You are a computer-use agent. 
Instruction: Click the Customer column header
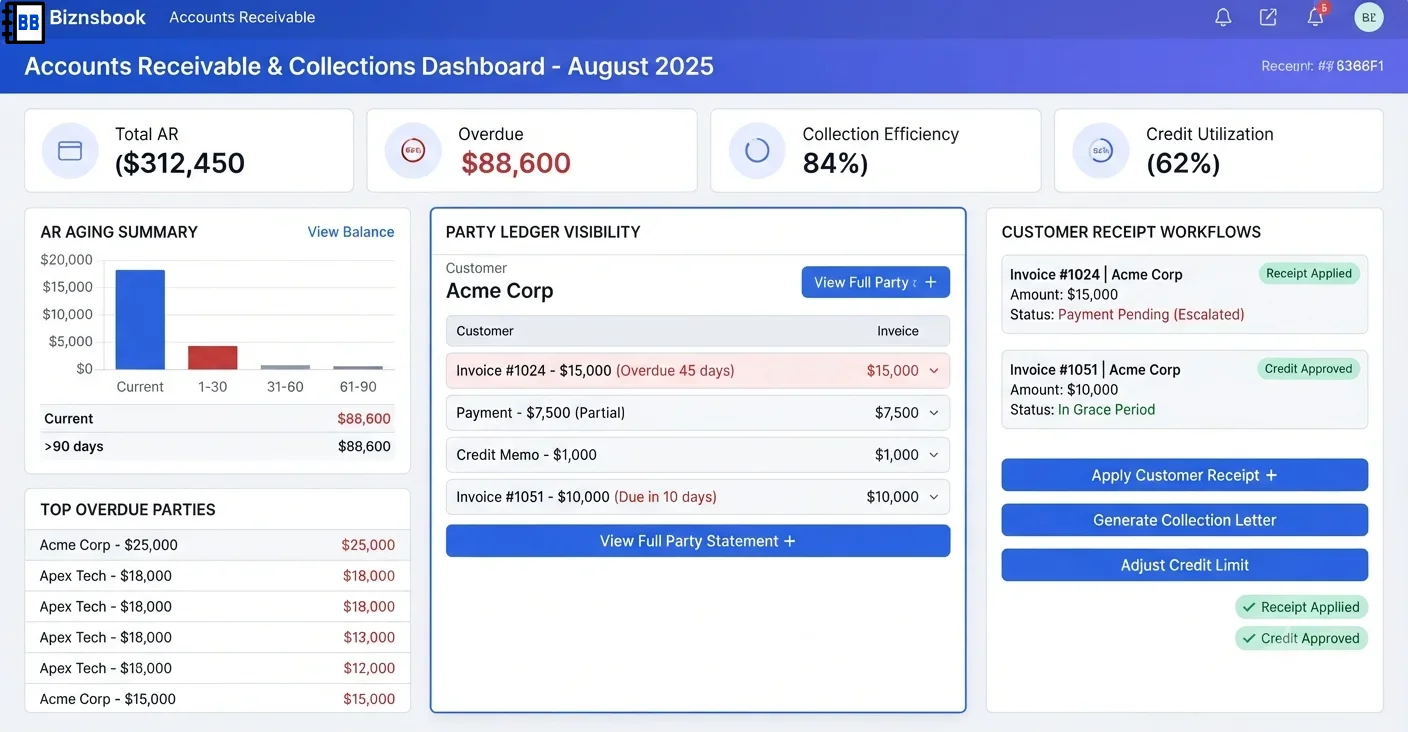point(485,331)
